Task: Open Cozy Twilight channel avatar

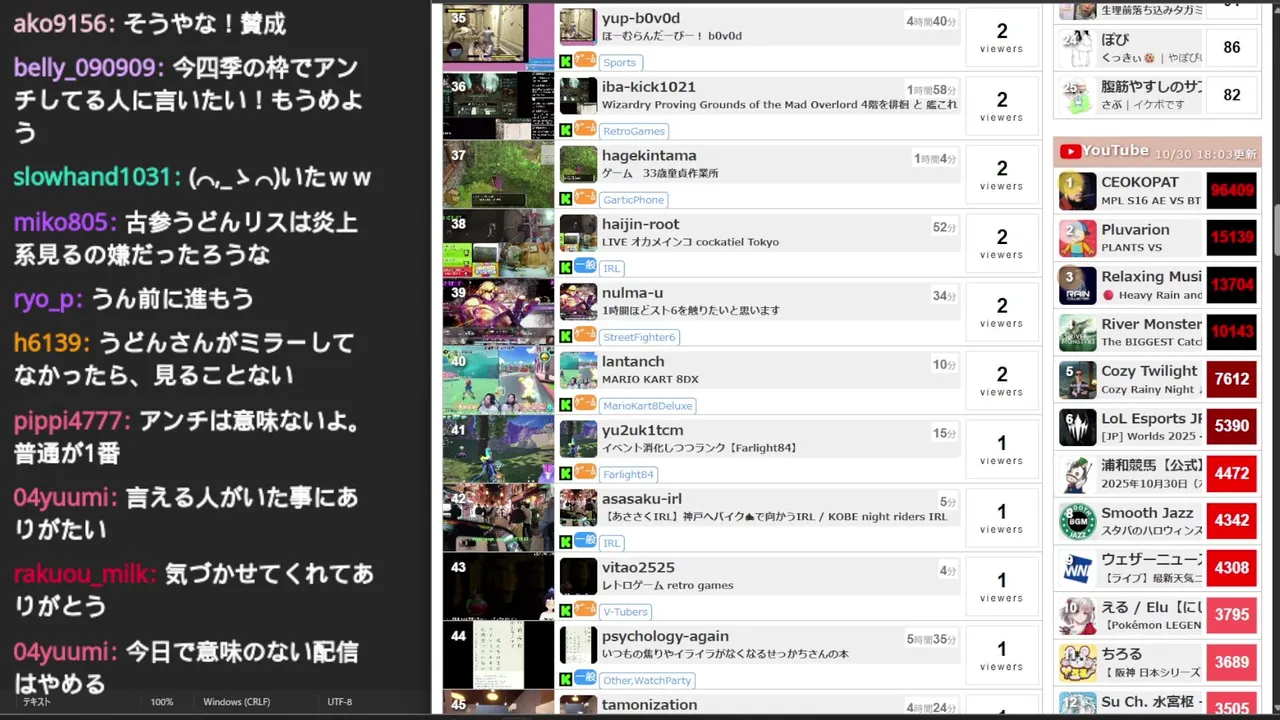Action: coord(1077,380)
